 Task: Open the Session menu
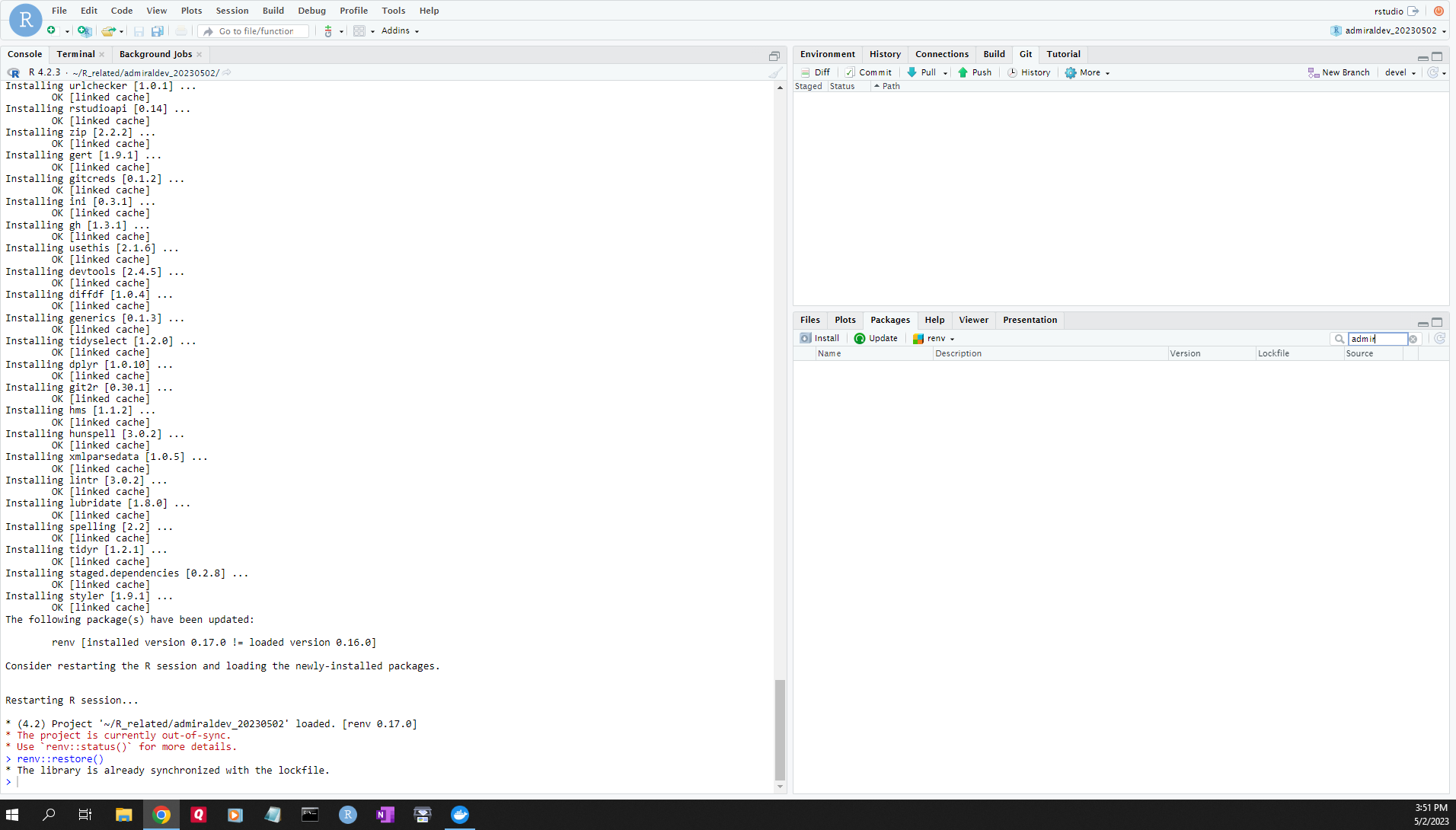[231, 11]
